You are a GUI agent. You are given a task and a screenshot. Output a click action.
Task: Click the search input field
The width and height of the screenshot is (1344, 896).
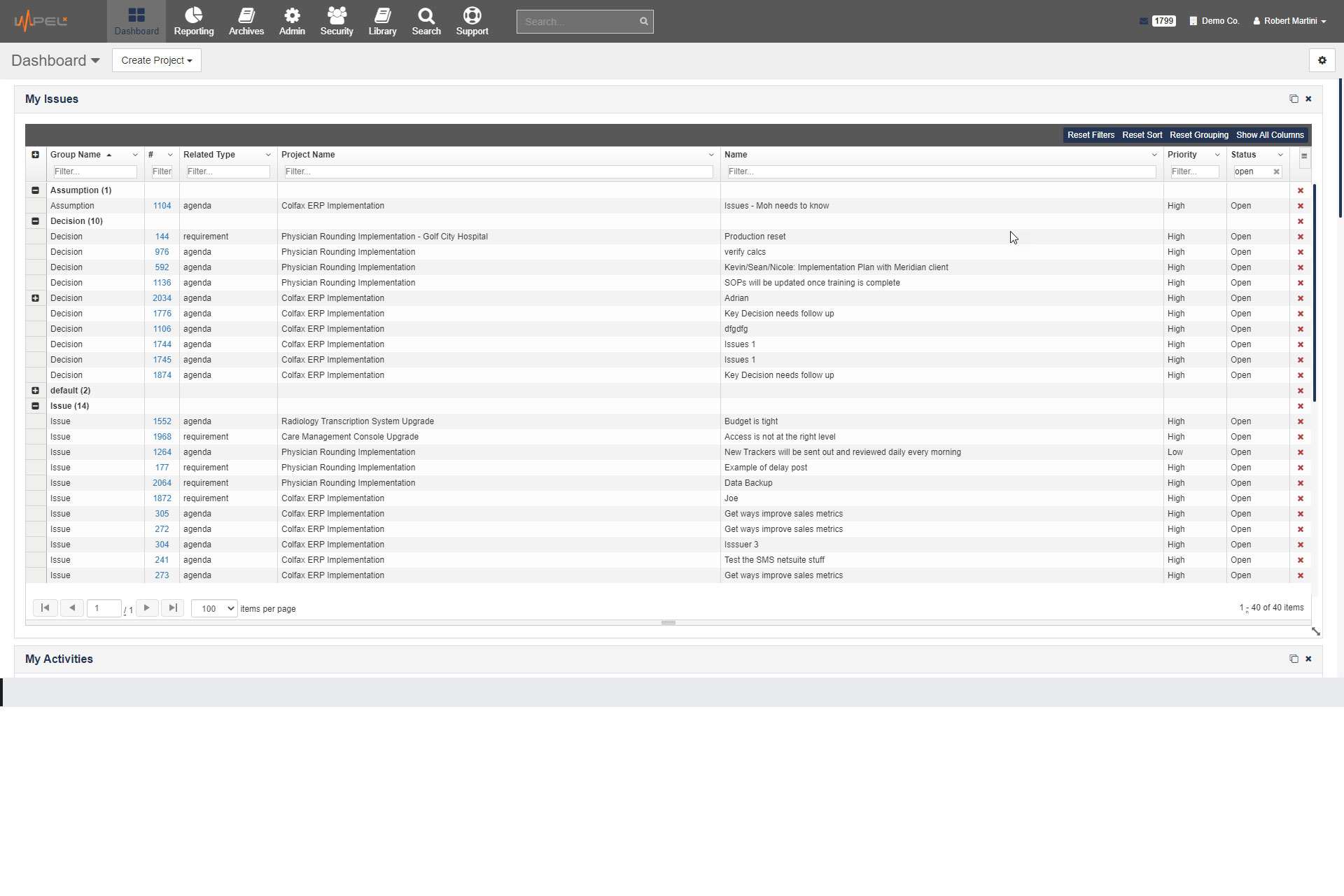tap(579, 21)
